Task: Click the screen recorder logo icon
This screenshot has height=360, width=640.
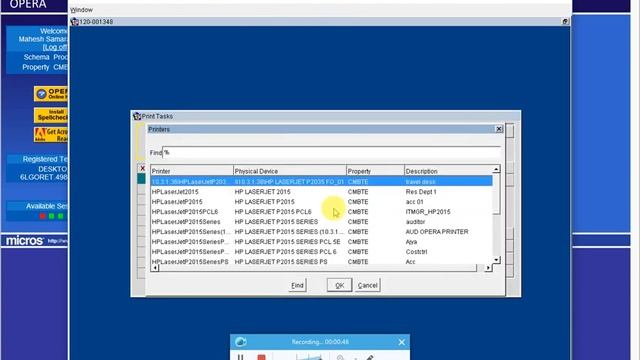Action: 240,342
